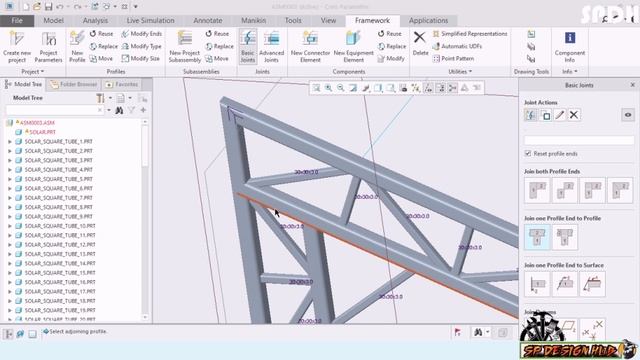Click the copy joint action icon
This screenshot has height=360, width=640.
click(545, 115)
